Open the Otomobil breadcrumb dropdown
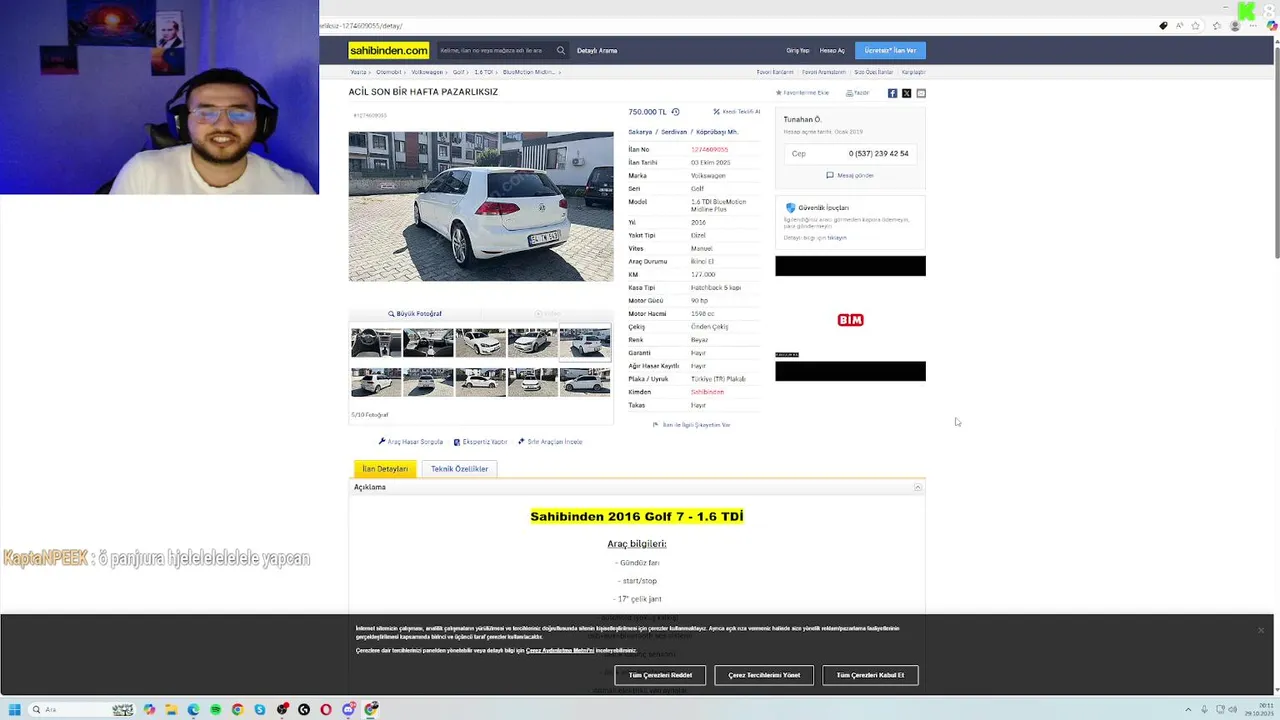The height and width of the screenshot is (720, 1280). point(390,72)
